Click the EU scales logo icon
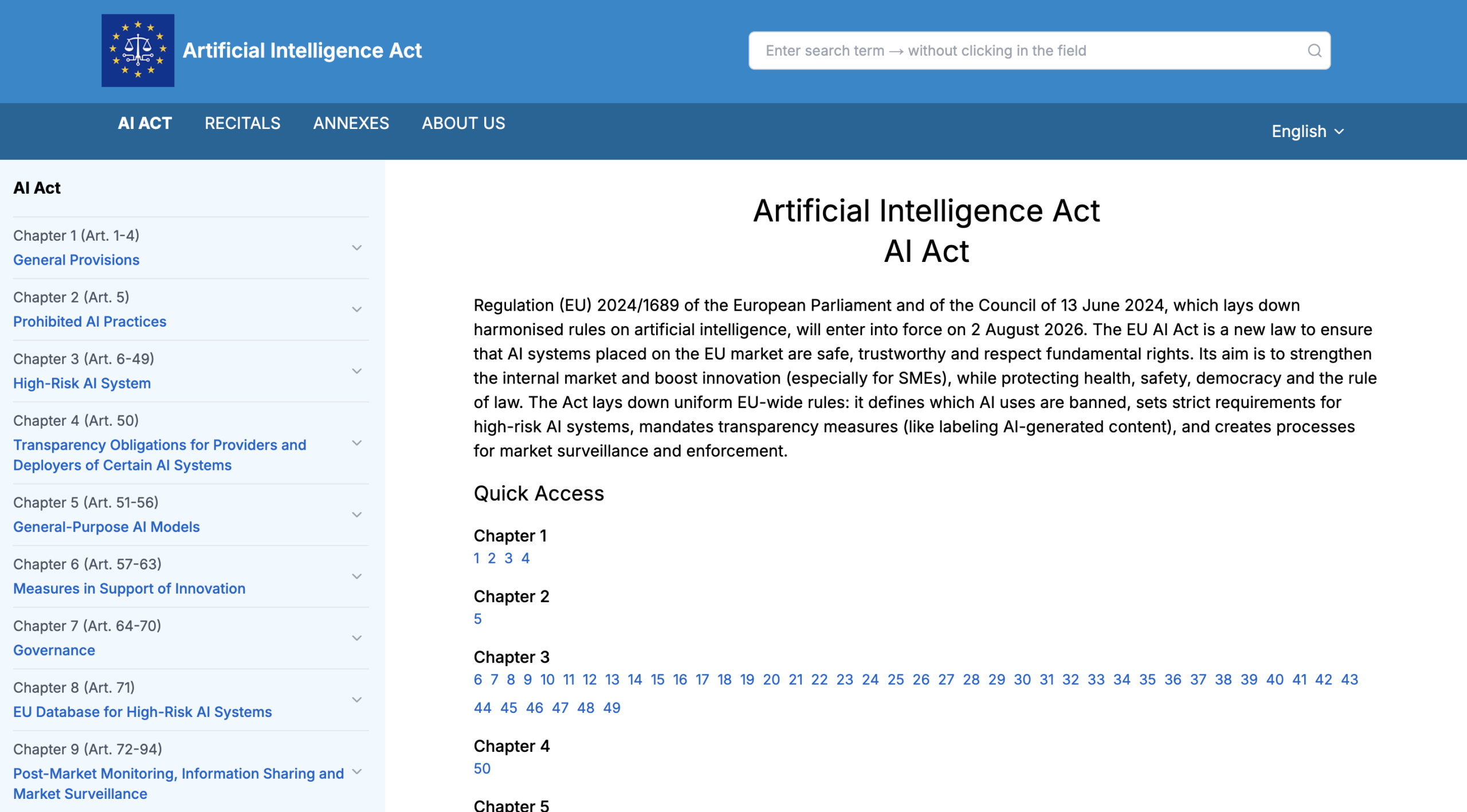 [138, 50]
